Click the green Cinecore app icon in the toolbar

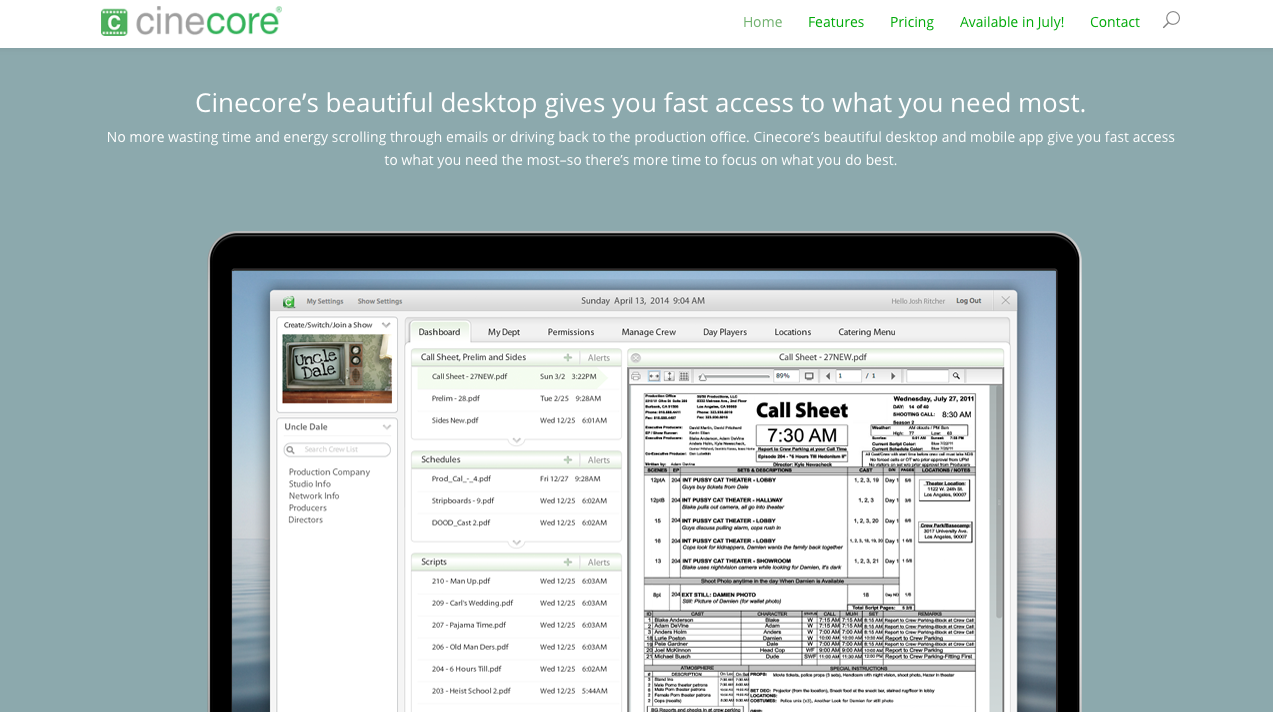pyautogui.click(x=289, y=301)
